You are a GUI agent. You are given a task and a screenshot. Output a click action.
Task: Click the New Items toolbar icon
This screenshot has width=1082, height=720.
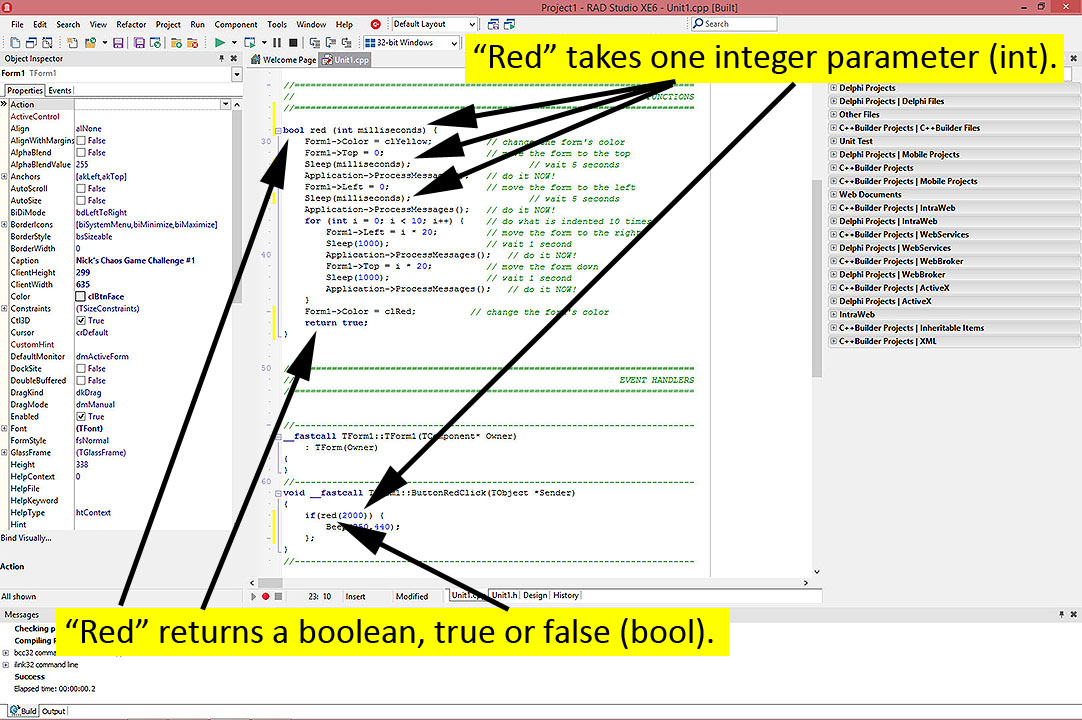coord(72,43)
